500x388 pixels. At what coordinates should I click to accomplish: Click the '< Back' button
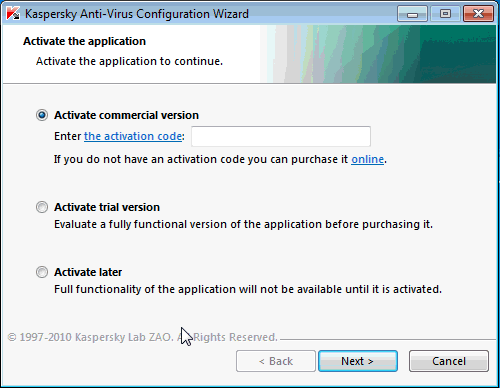coord(276,361)
